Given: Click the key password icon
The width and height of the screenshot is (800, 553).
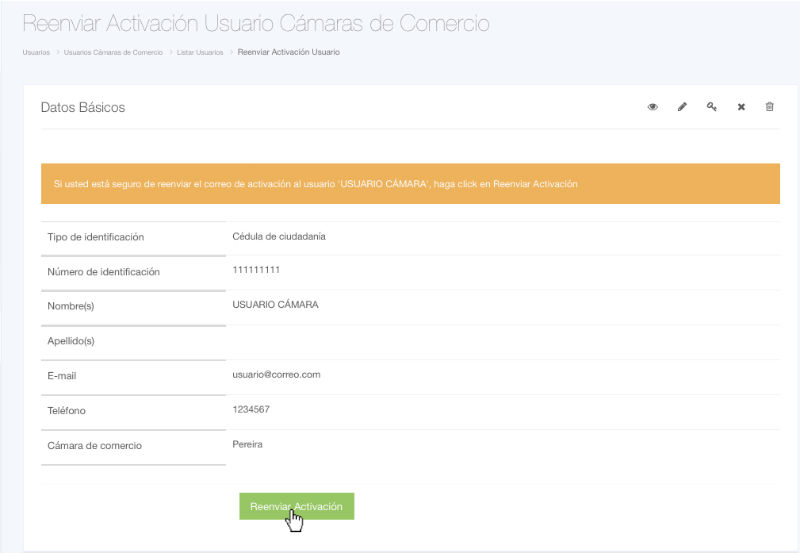Looking at the screenshot, I should pos(712,107).
